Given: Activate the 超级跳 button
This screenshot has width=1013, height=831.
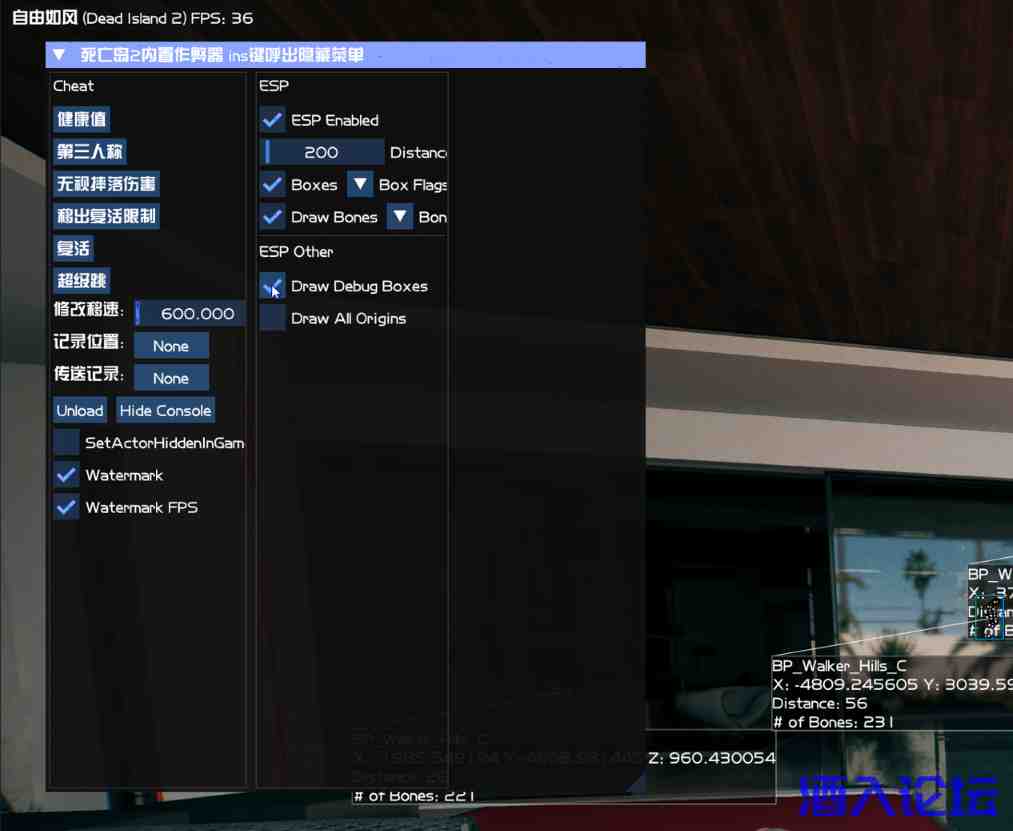Looking at the screenshot, I should coord(81,281).
